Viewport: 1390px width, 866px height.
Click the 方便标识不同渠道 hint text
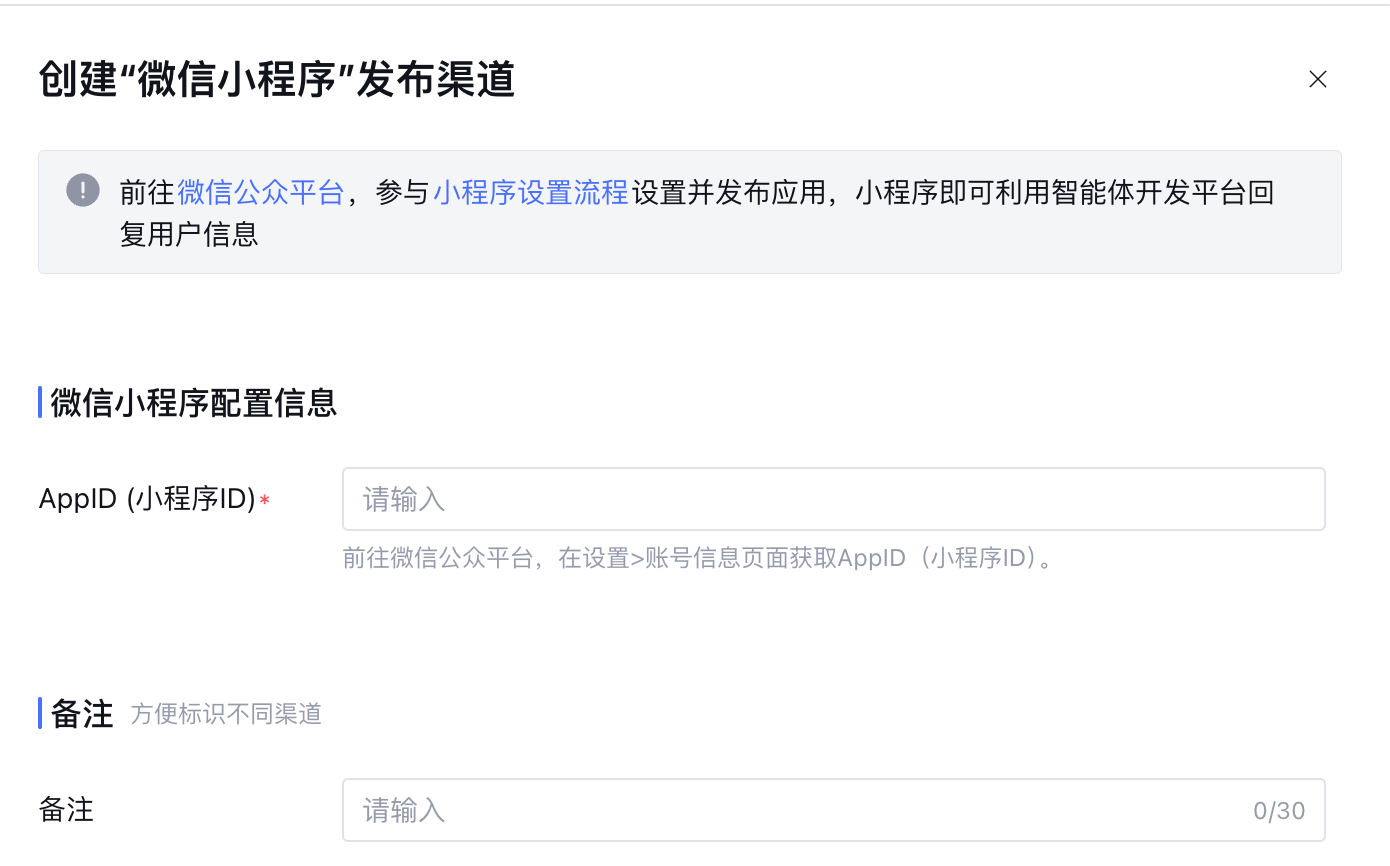click(x=226, y=714)
